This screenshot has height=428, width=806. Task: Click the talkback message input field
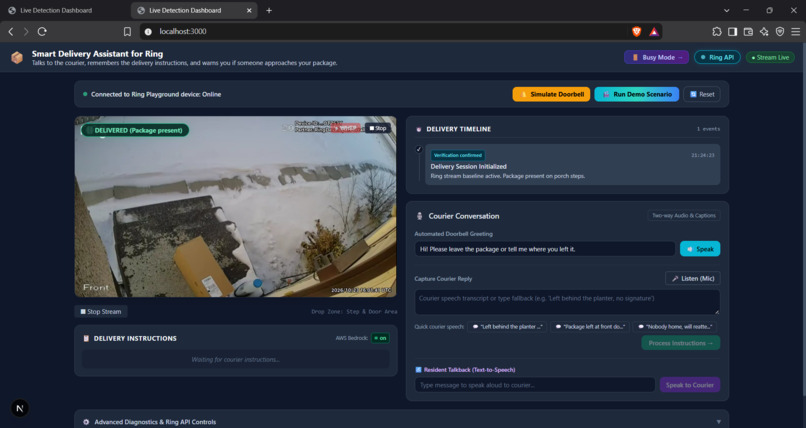click(535, 385)
